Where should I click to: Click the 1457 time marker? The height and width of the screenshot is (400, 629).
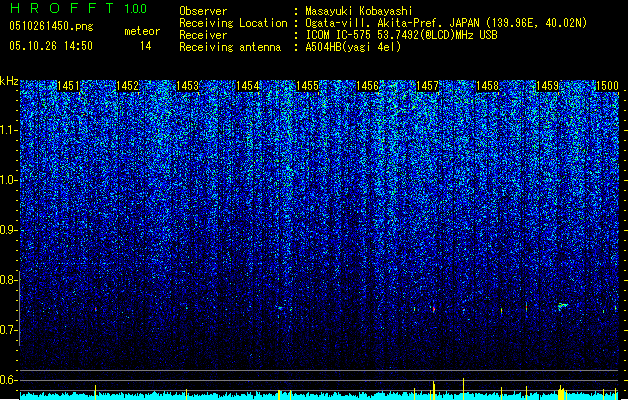pos(428,85)
